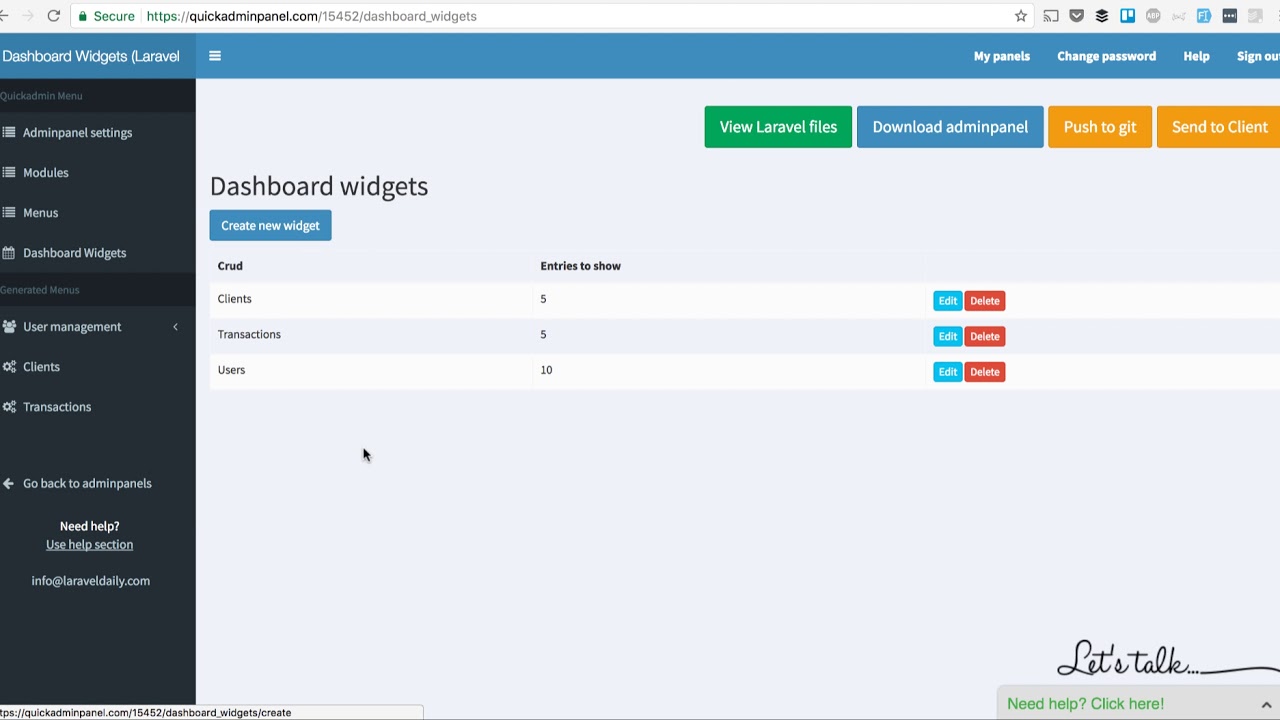Click the Adminpanel settings list icon
This screenshot has width=1280, height=720.
(x=8, y=132)
